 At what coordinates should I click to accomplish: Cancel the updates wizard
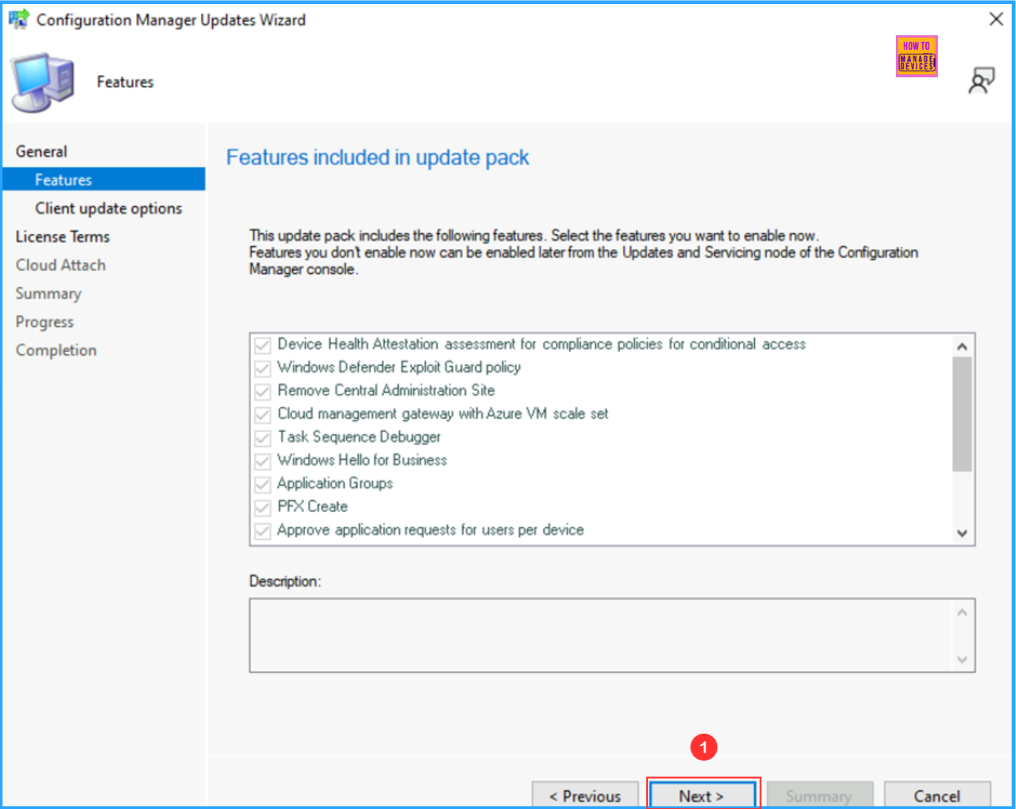[937, 795]
